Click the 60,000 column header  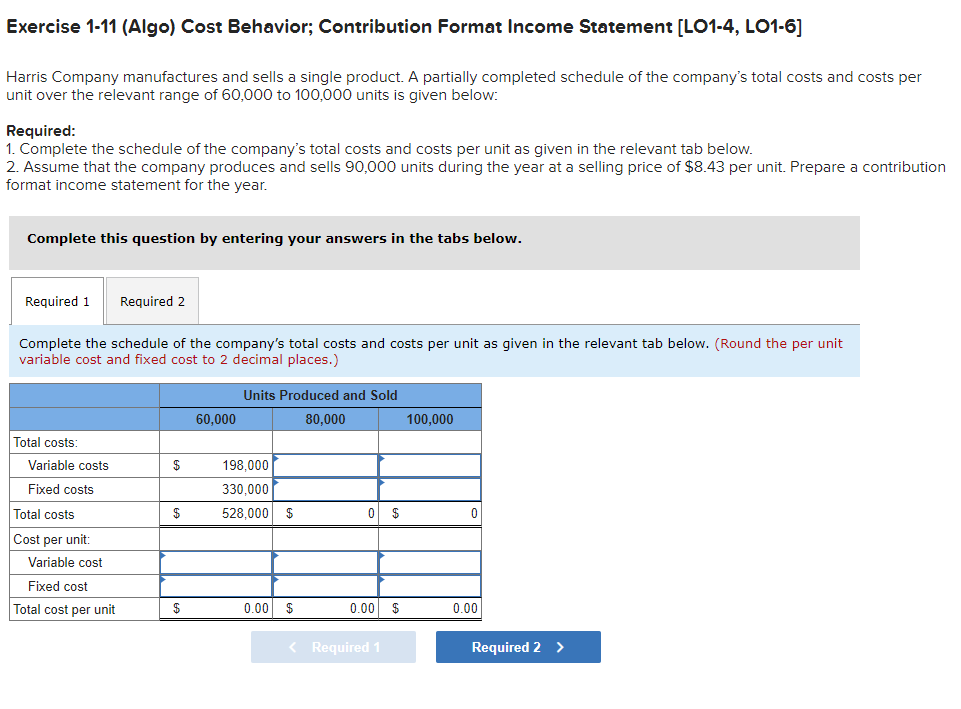[x=215, y=419]
